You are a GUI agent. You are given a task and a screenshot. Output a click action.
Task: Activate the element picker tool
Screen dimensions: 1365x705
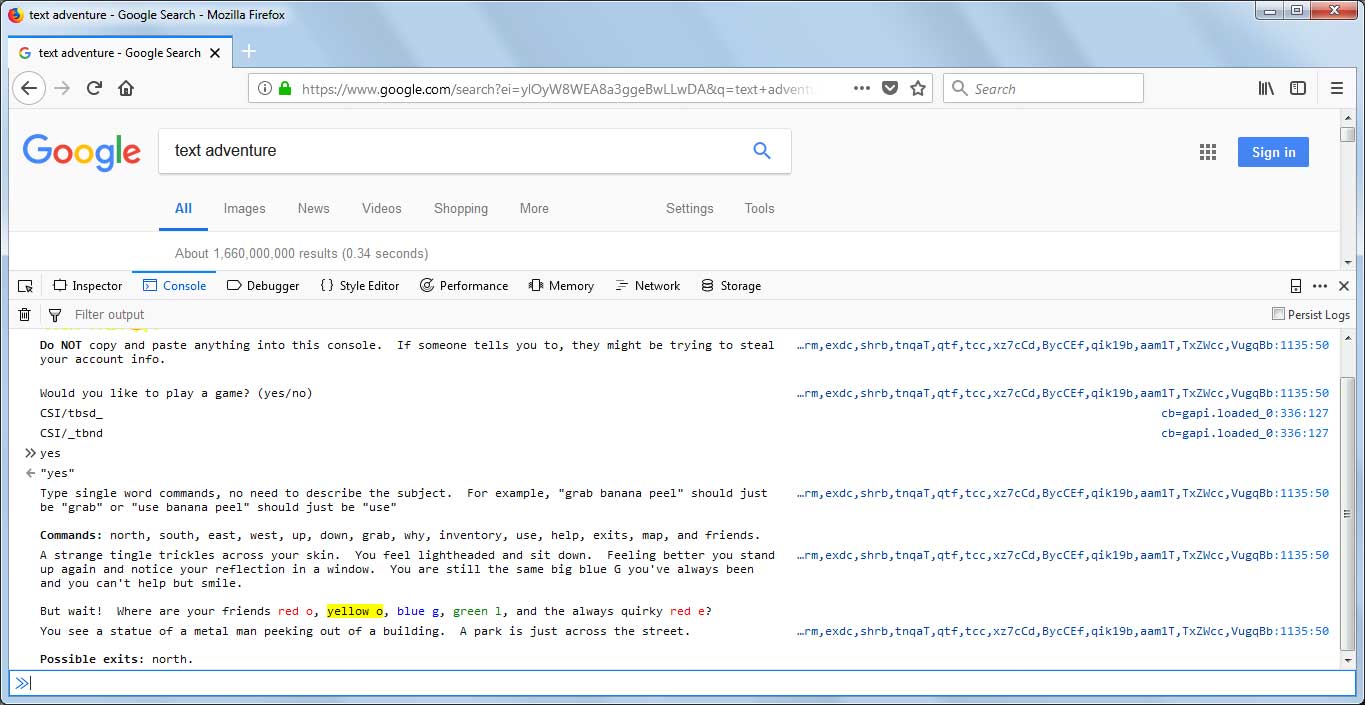click(x=26, y=286)
